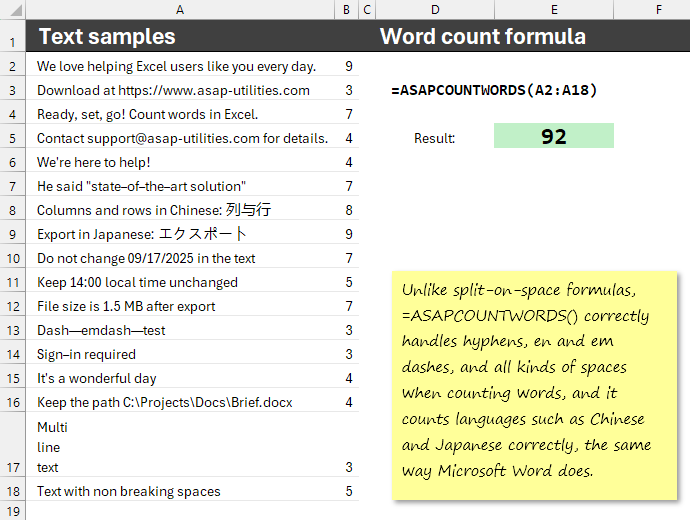Select word count 5 beside 'Keep 14:00' row
This screenshot has width=690, height=520.
pos(347,282)
